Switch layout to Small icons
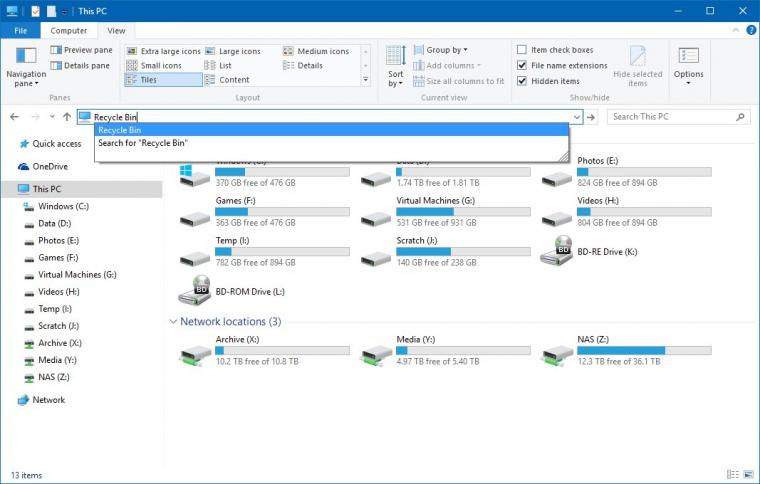 tap(154, 65)
